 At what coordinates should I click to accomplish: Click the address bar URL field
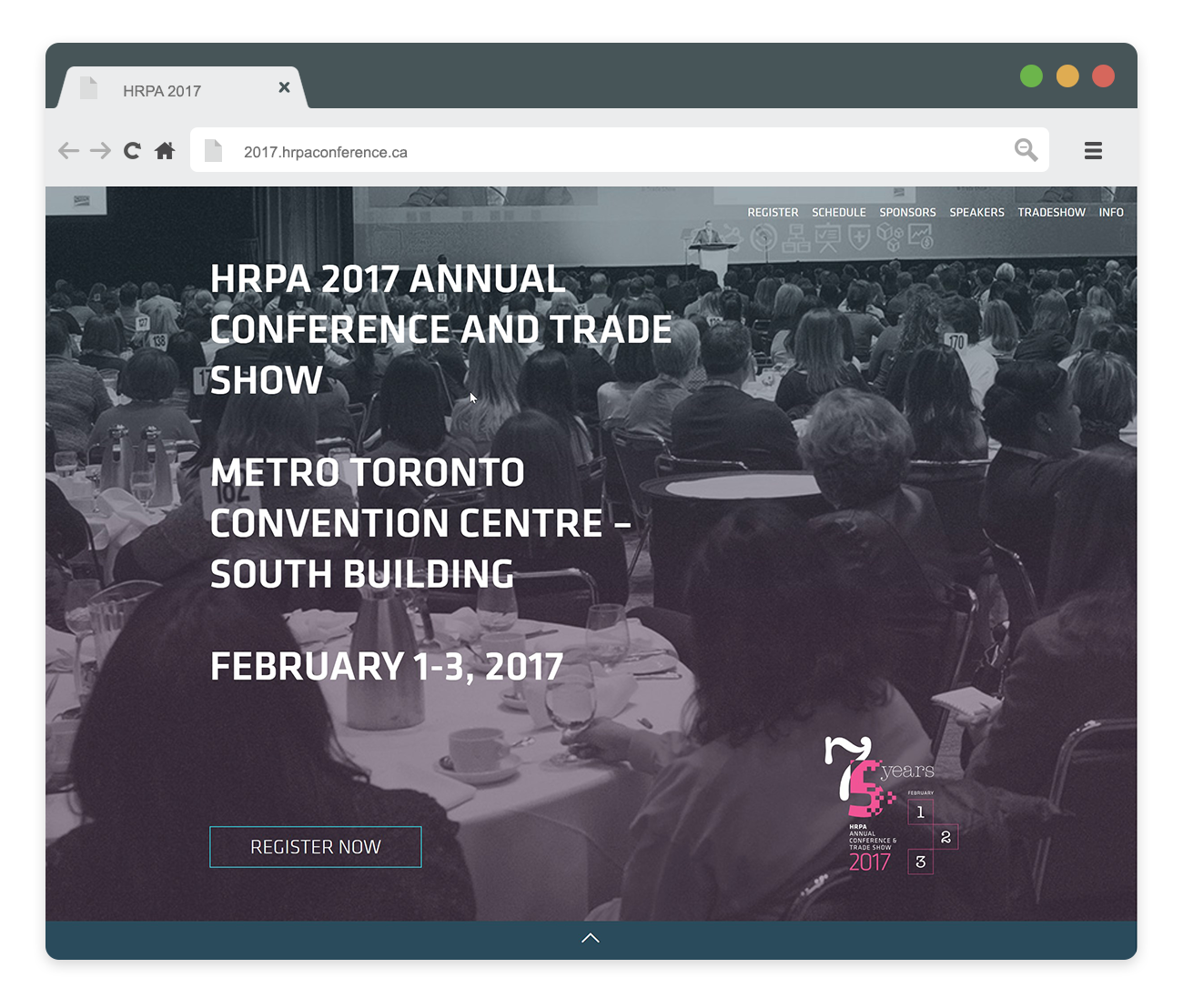619,150
